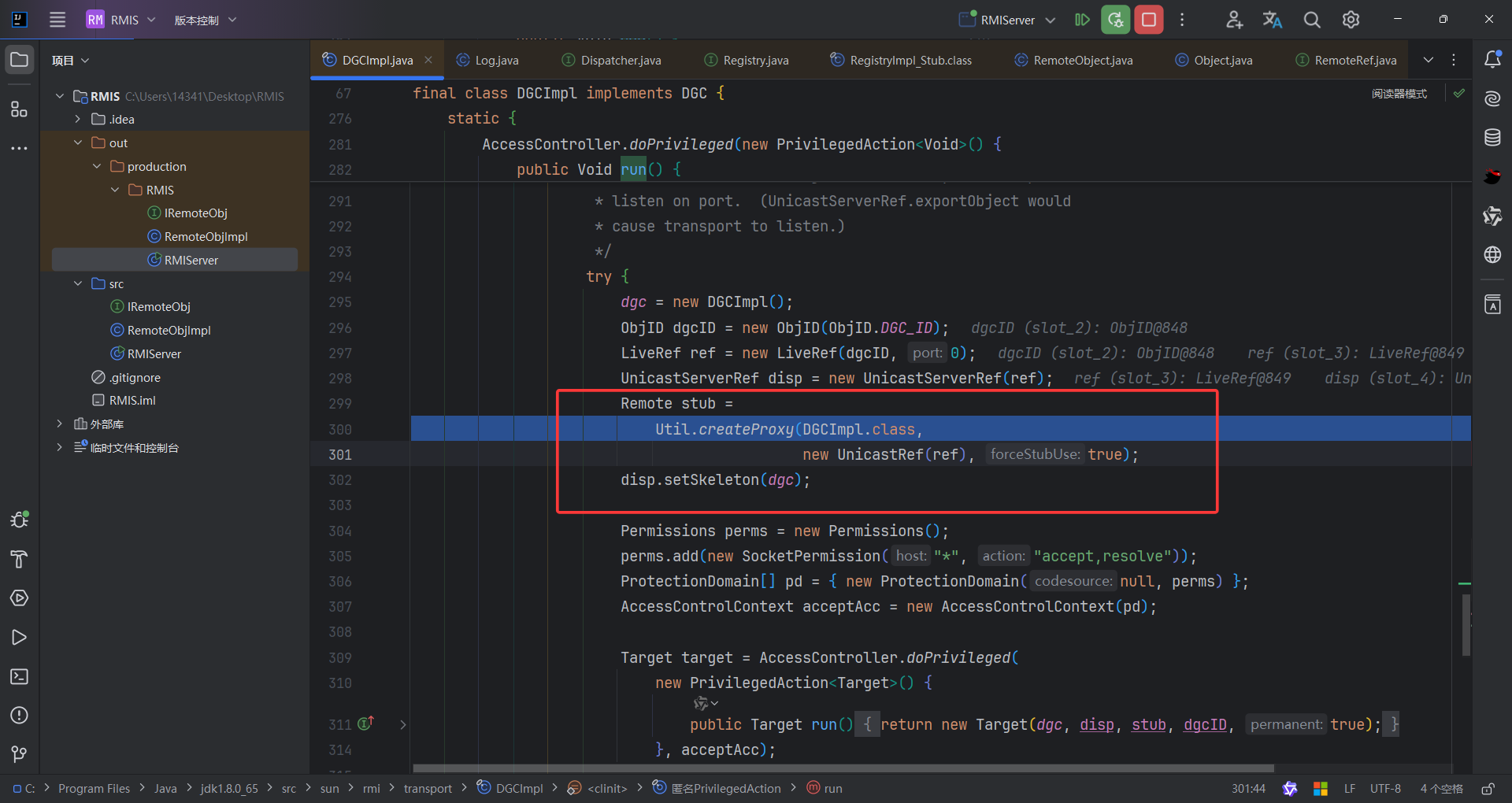The image size is (1512, 803).
Task: Open the Notifications bell panel
Action: [x=1492, y=60]
